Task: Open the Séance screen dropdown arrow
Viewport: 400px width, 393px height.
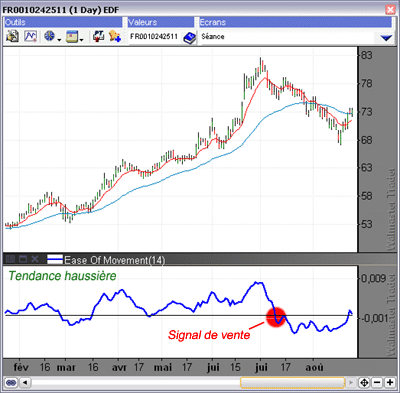Action: [386, 38]
